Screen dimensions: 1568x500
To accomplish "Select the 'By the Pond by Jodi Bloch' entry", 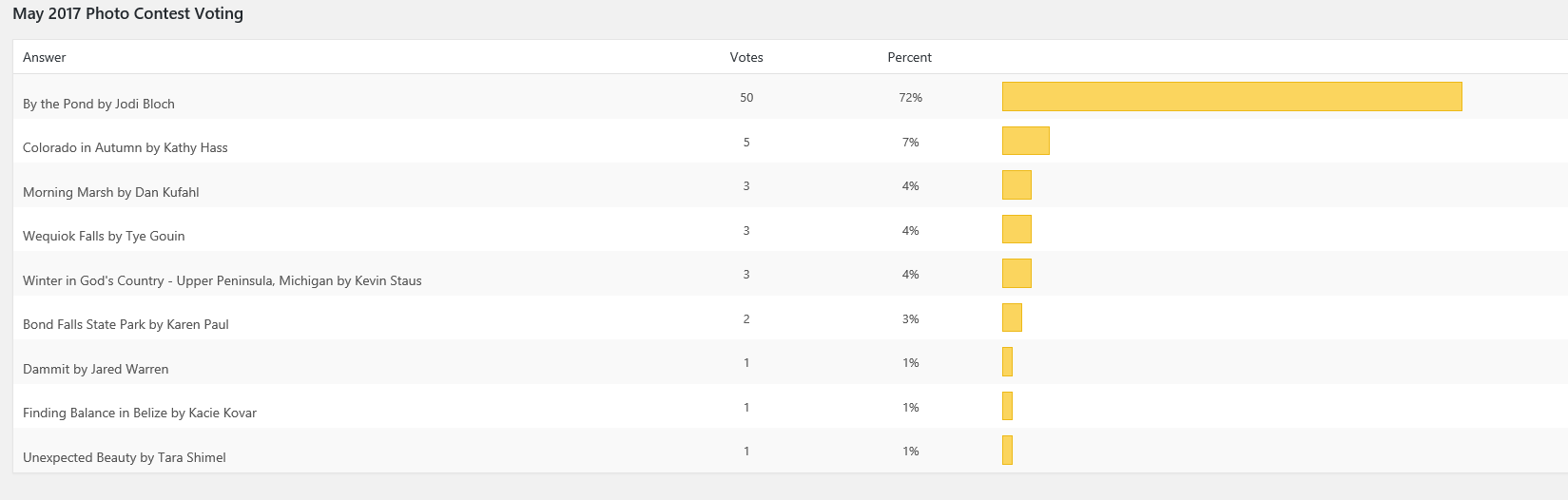I will click(x=99, y=104).
